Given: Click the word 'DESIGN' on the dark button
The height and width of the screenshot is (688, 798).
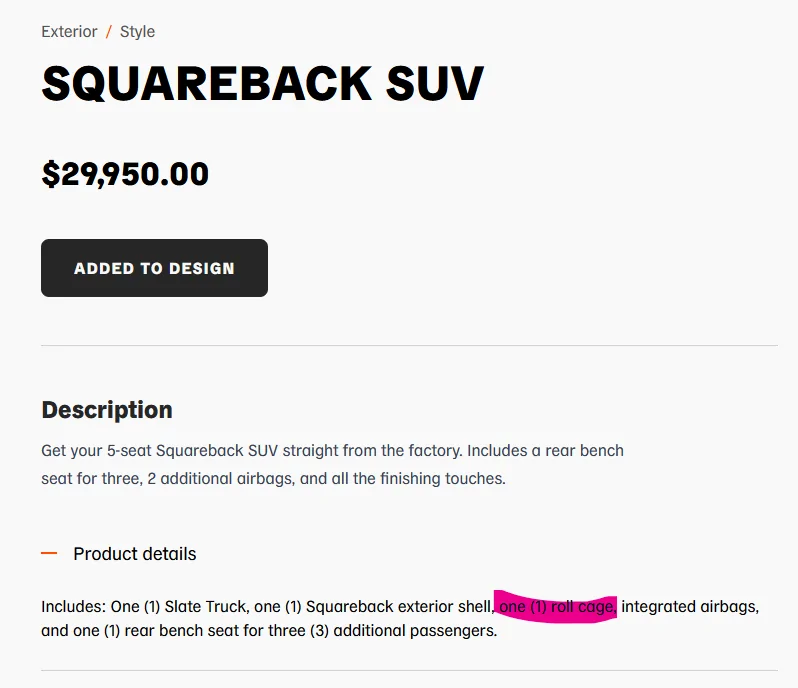Looking at the screenshot, I should (x=202, y=268).
